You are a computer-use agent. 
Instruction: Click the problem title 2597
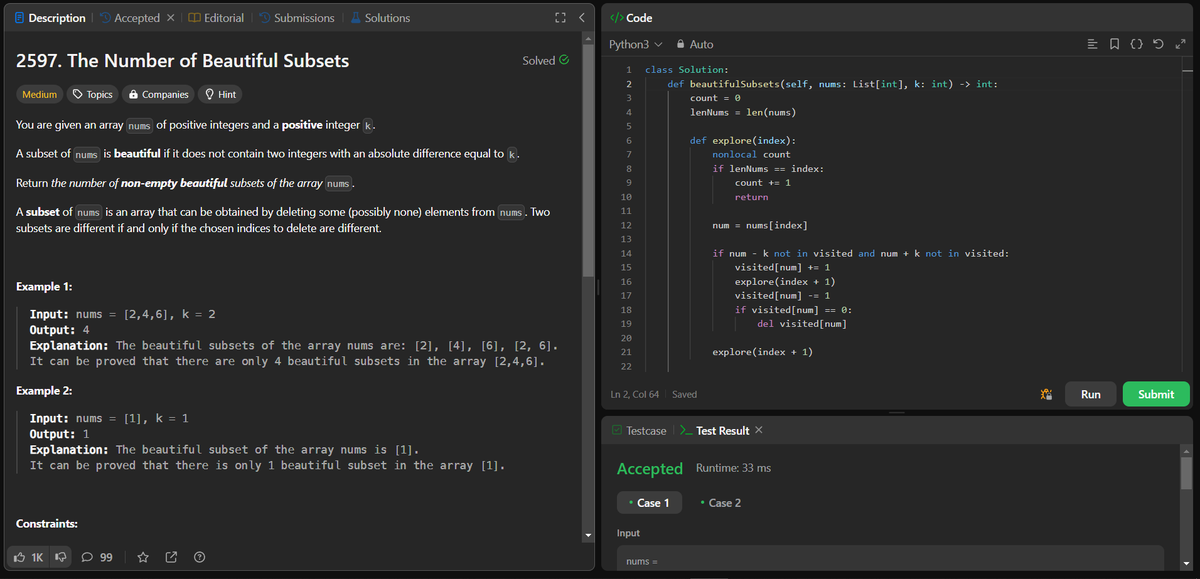pos(183,60)
